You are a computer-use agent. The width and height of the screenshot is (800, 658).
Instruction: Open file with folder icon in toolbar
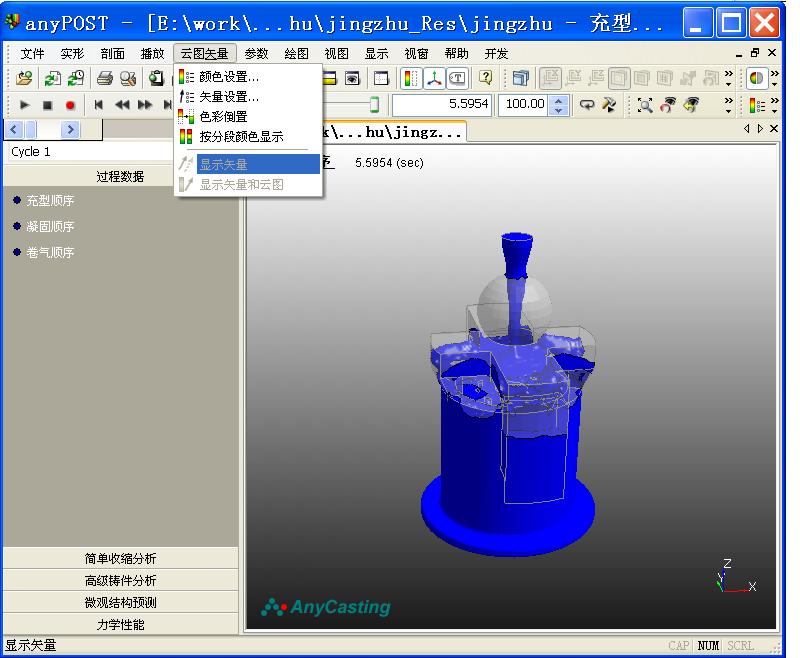pyautogui.click(x=24, y=78)
